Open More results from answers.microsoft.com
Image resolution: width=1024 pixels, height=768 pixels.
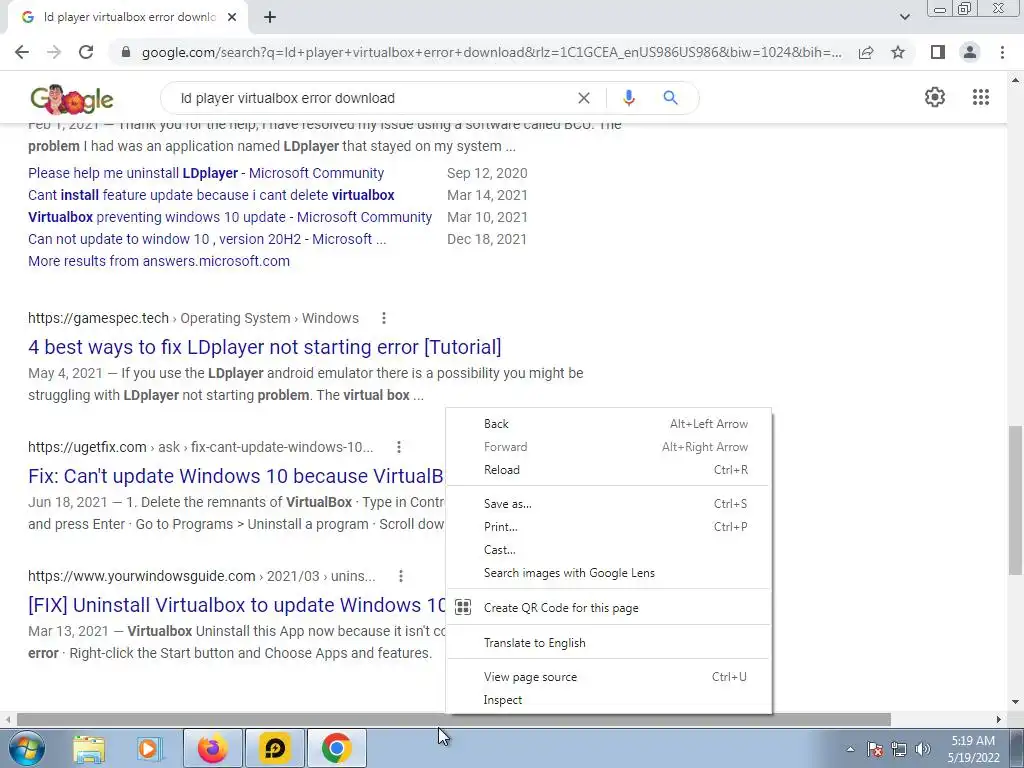[159, 261]
